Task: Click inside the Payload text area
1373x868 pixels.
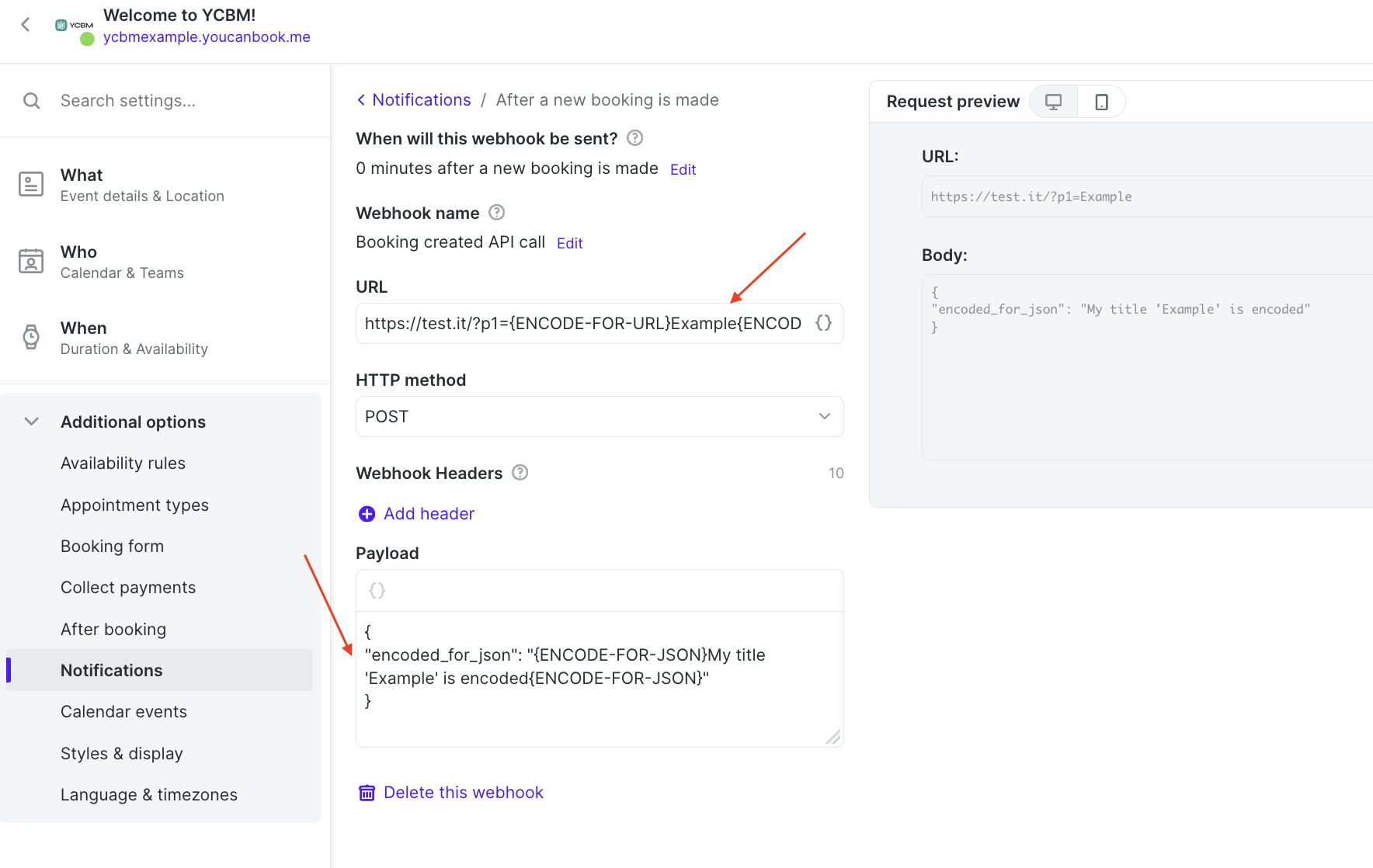Action: tap(600, 679)
